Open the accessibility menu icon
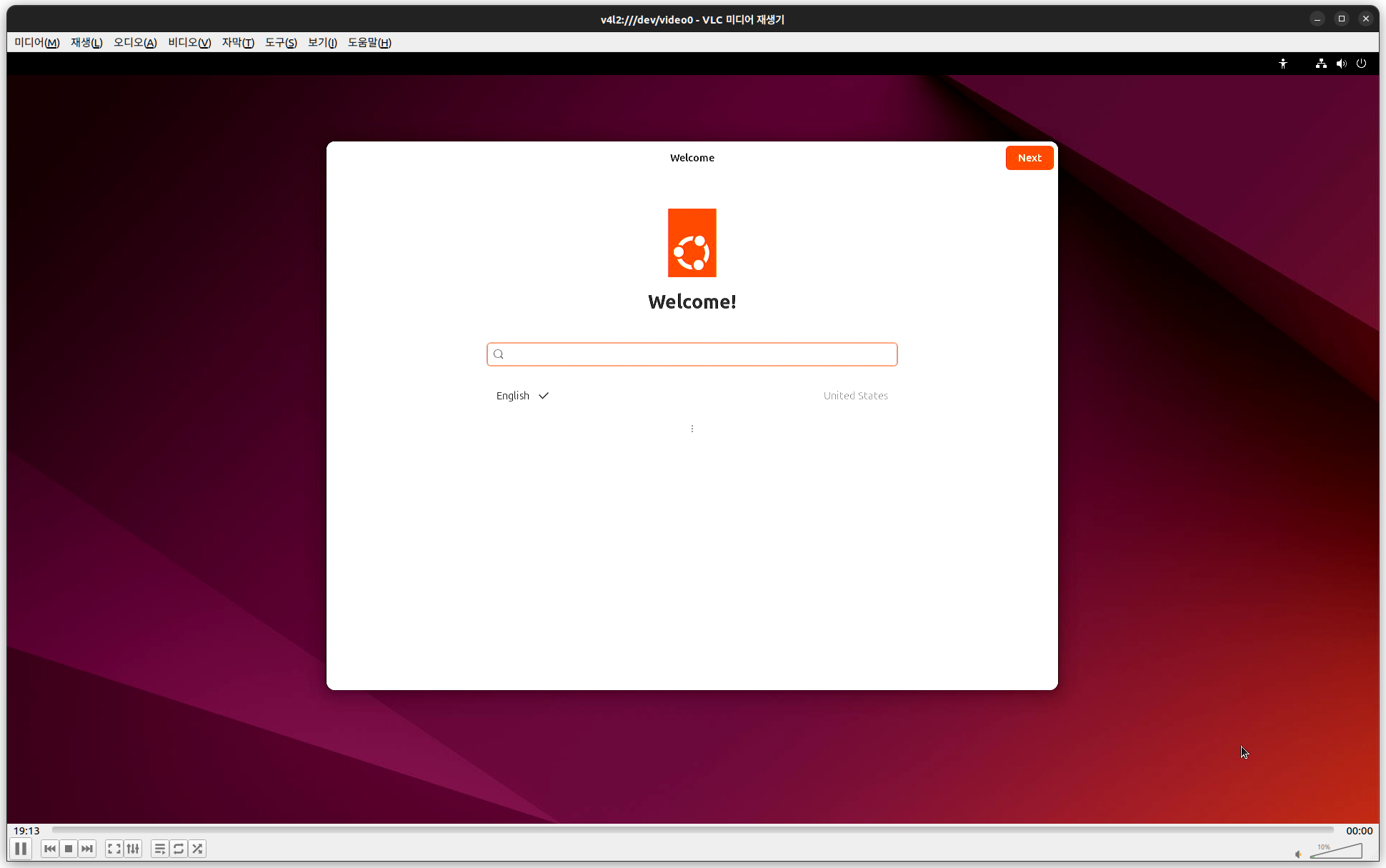1386x868 pixels. click(x=1283, y=64)
